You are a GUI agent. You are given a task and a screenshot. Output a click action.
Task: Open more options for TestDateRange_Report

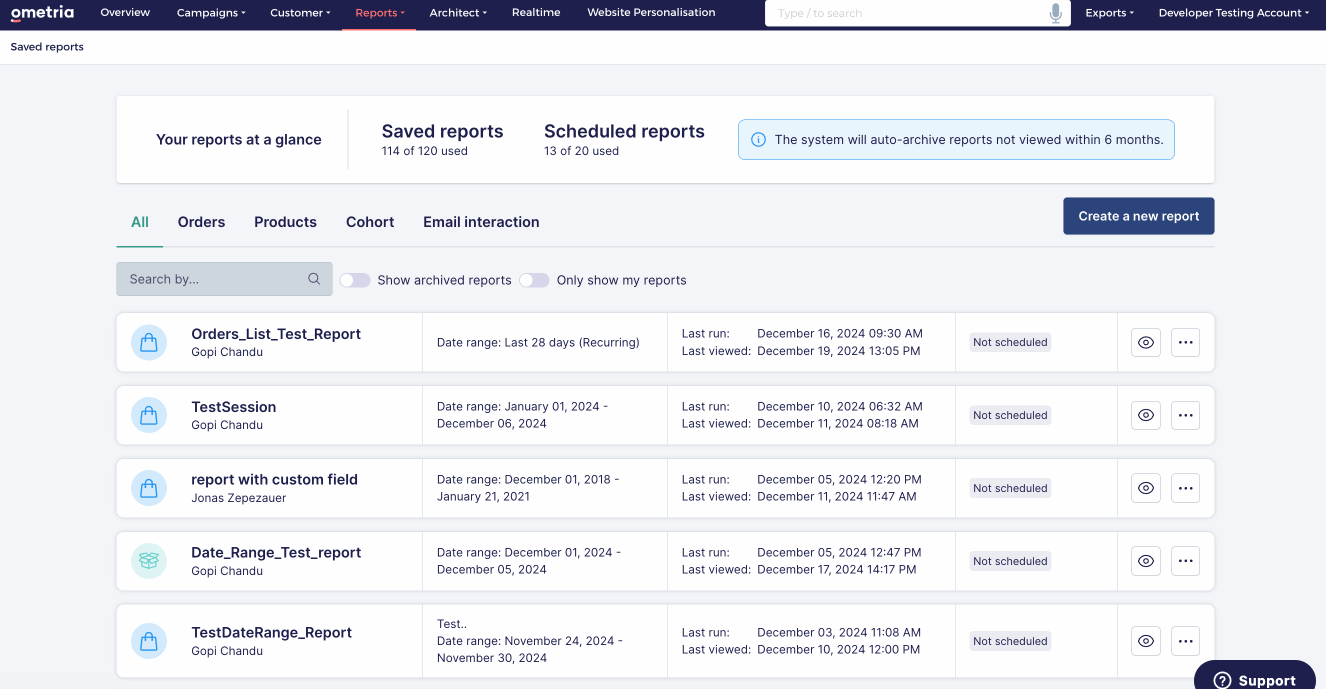[1185, 641]
